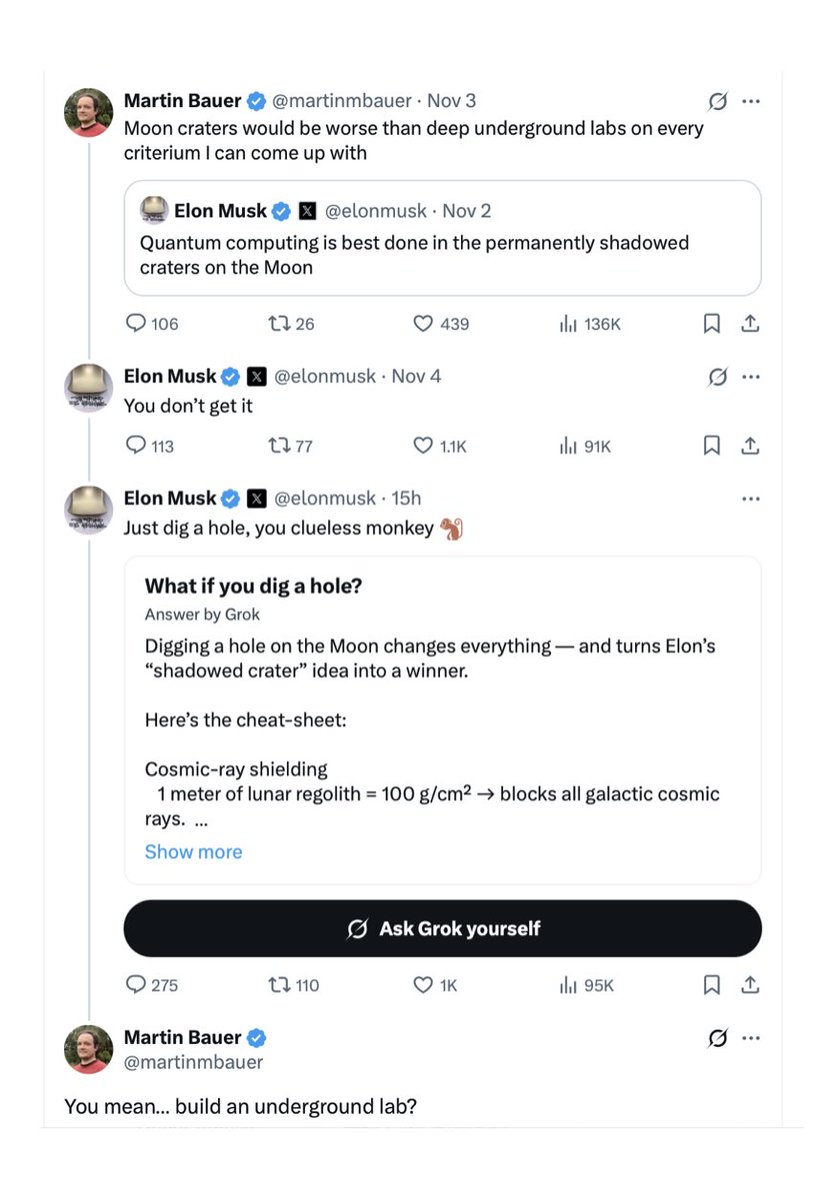The height and width of the screenshot is (1200, 836).
Task: Repost Martin Bauer's tweet with 26 reposts
Action: pos(278,323)
